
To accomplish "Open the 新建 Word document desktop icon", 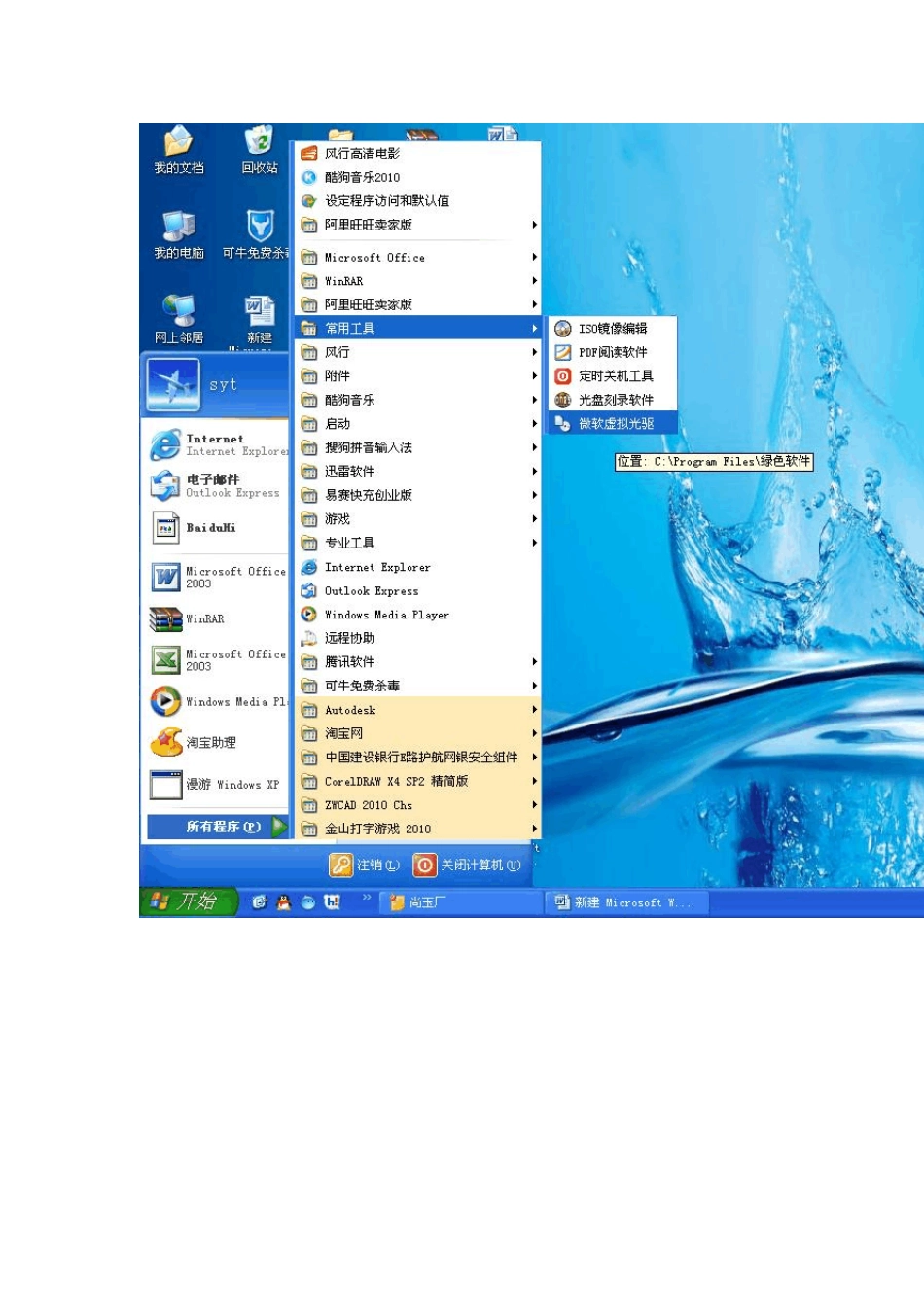I will pos(260,319).
